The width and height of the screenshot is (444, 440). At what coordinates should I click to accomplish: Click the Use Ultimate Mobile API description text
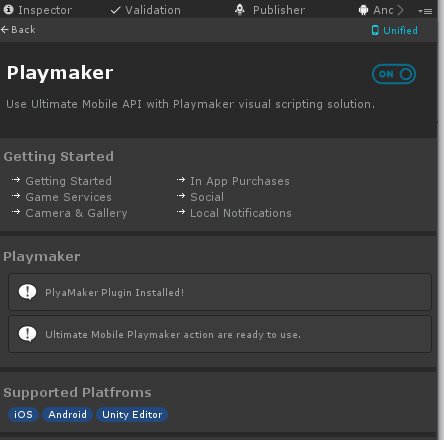(190, 104)
